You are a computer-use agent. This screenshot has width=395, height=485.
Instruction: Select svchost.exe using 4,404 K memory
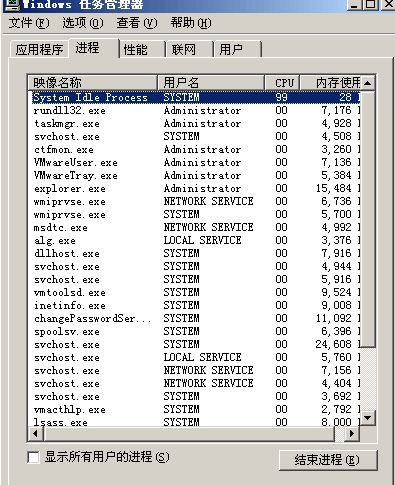[196, 383]
